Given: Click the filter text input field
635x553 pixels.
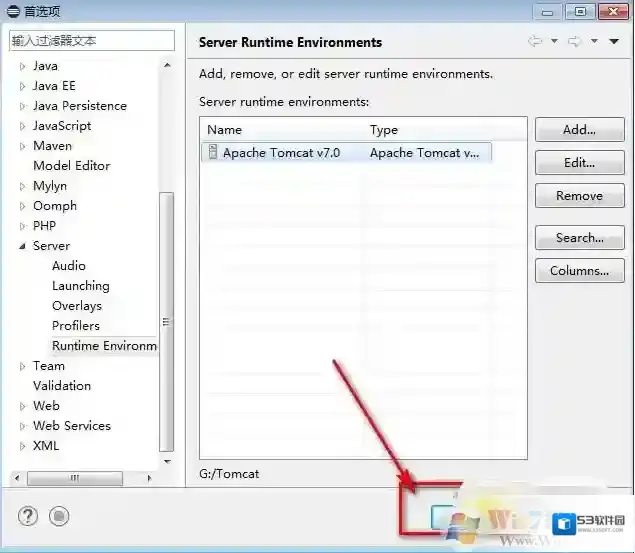Looking at the screenshot, I should (92, 41).
